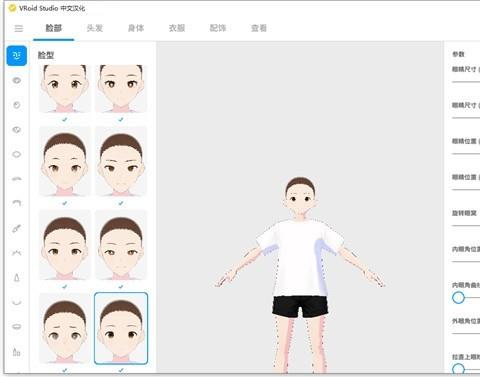Click the 脸型 panel heading
Viewport: 480px width, 377px height.
[46, 55]
